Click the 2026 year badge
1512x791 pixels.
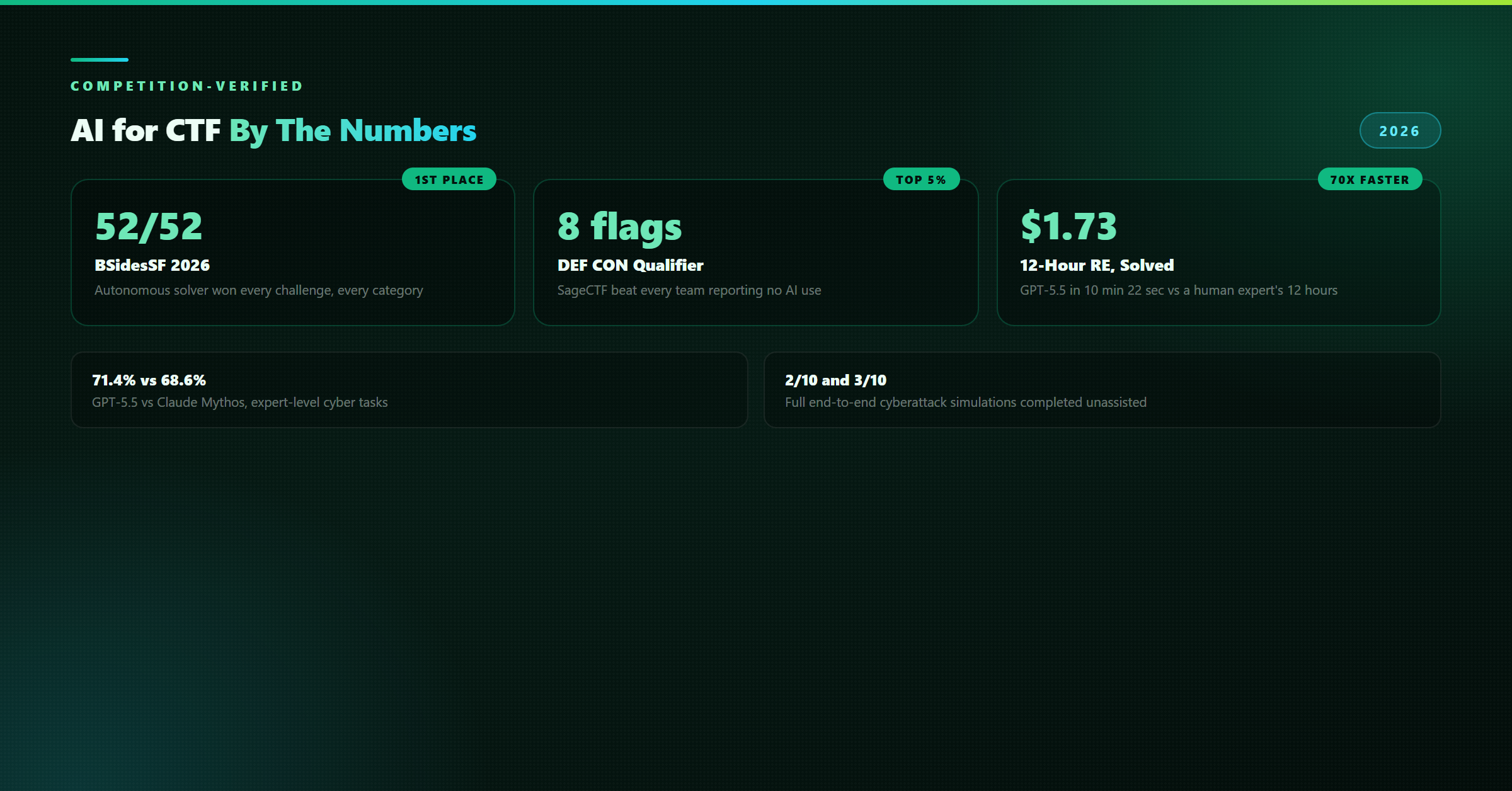(1400, 130)
